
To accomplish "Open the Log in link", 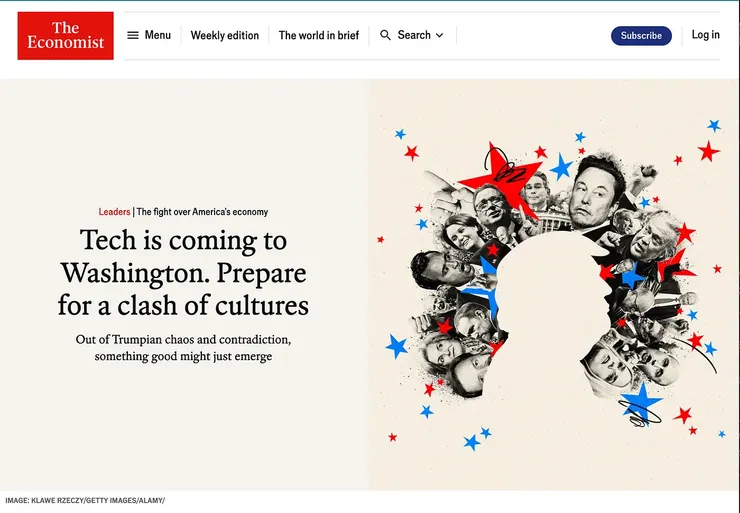I will [705, 35].
